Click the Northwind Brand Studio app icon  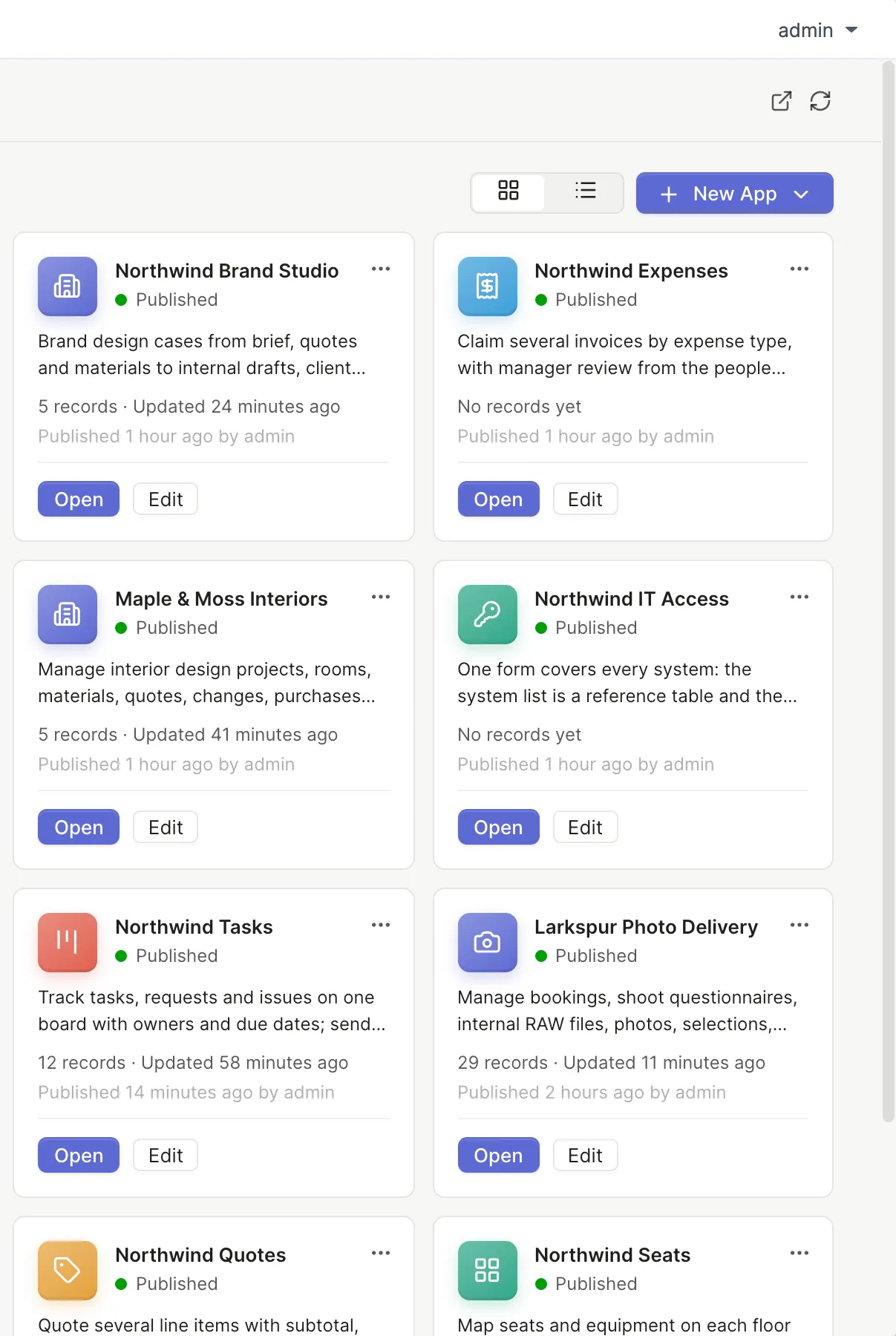(x=68, y=286)
